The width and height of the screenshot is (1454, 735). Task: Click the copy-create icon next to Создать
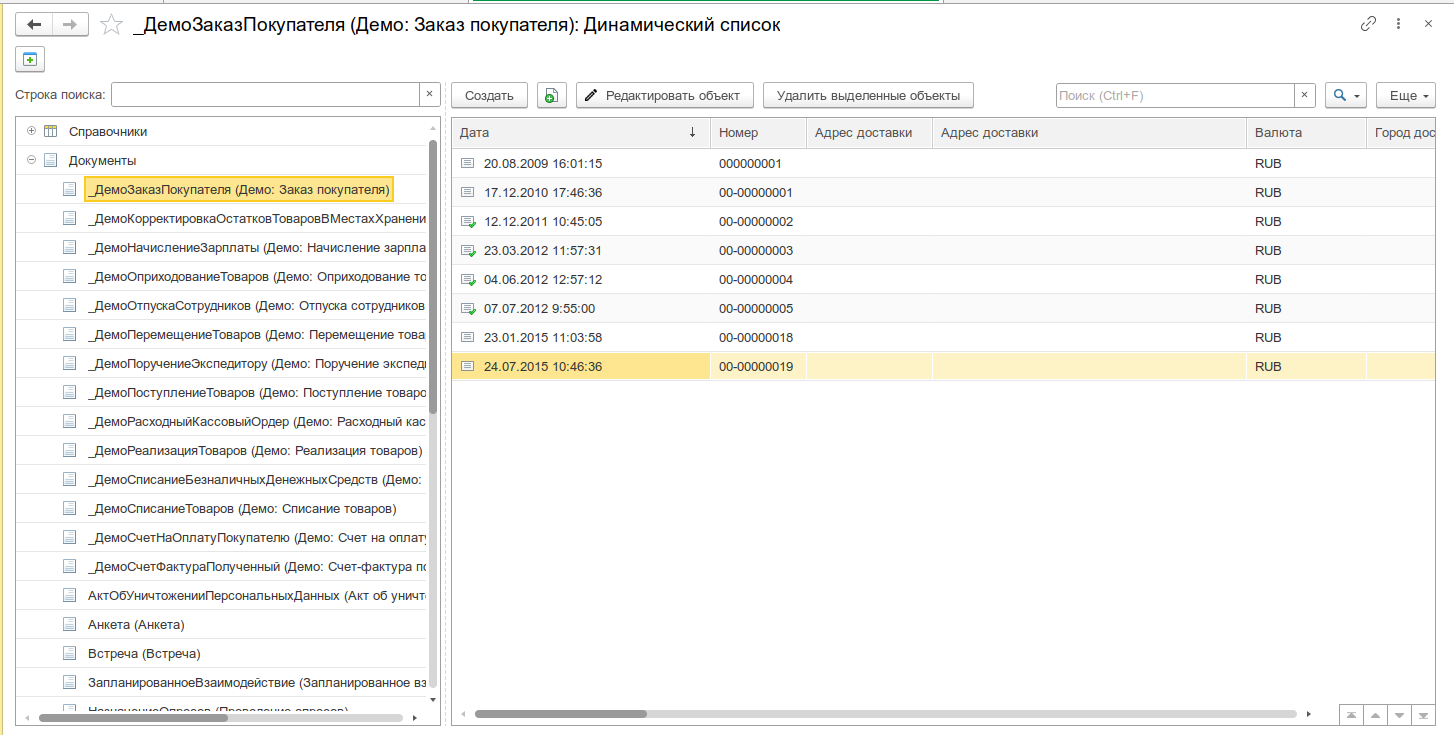pyautogui.click(x=551, y=95)
